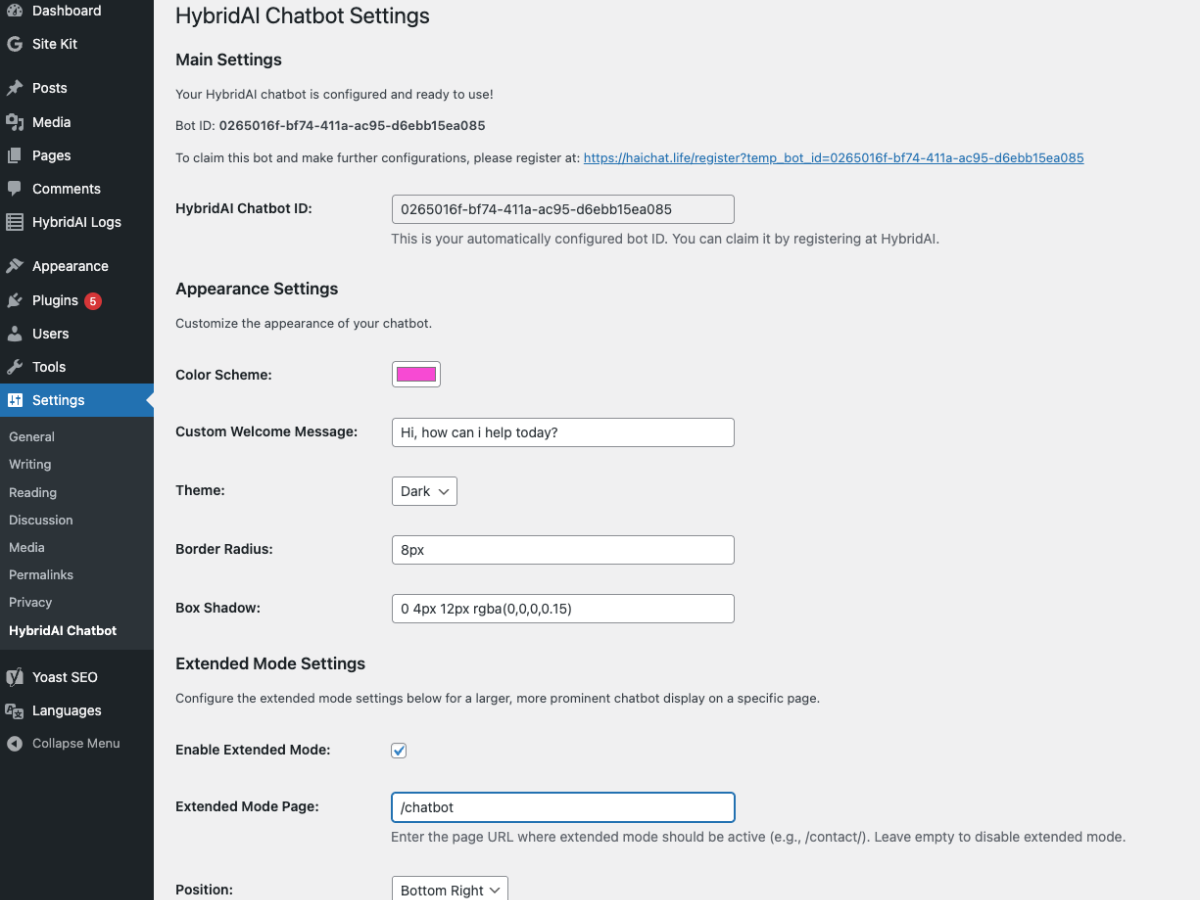Click the Box Shadow input field
The image size is (1200, 900).
pyautogui.click(x=562, y=608)
